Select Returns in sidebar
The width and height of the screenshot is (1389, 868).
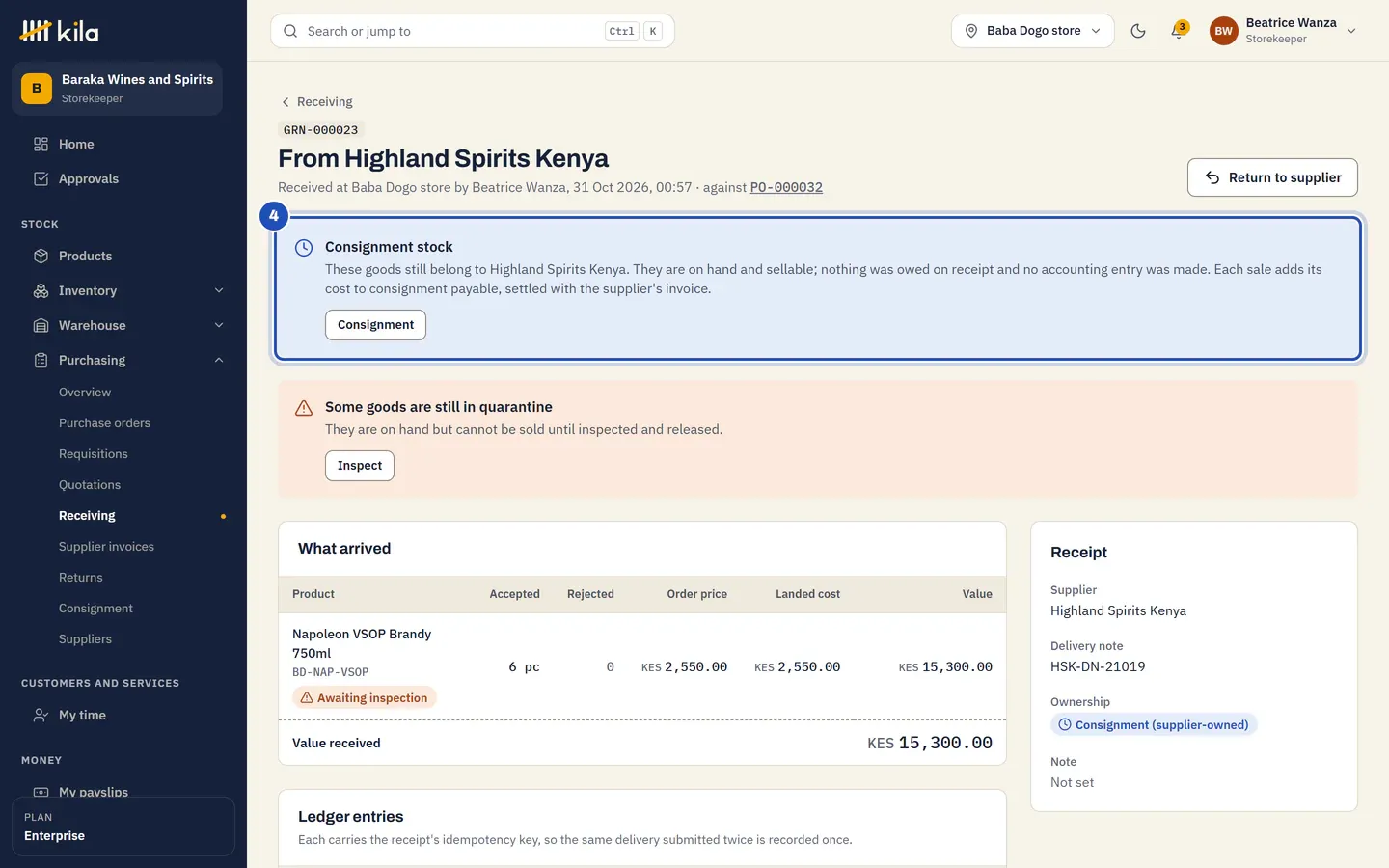[80, 578]
